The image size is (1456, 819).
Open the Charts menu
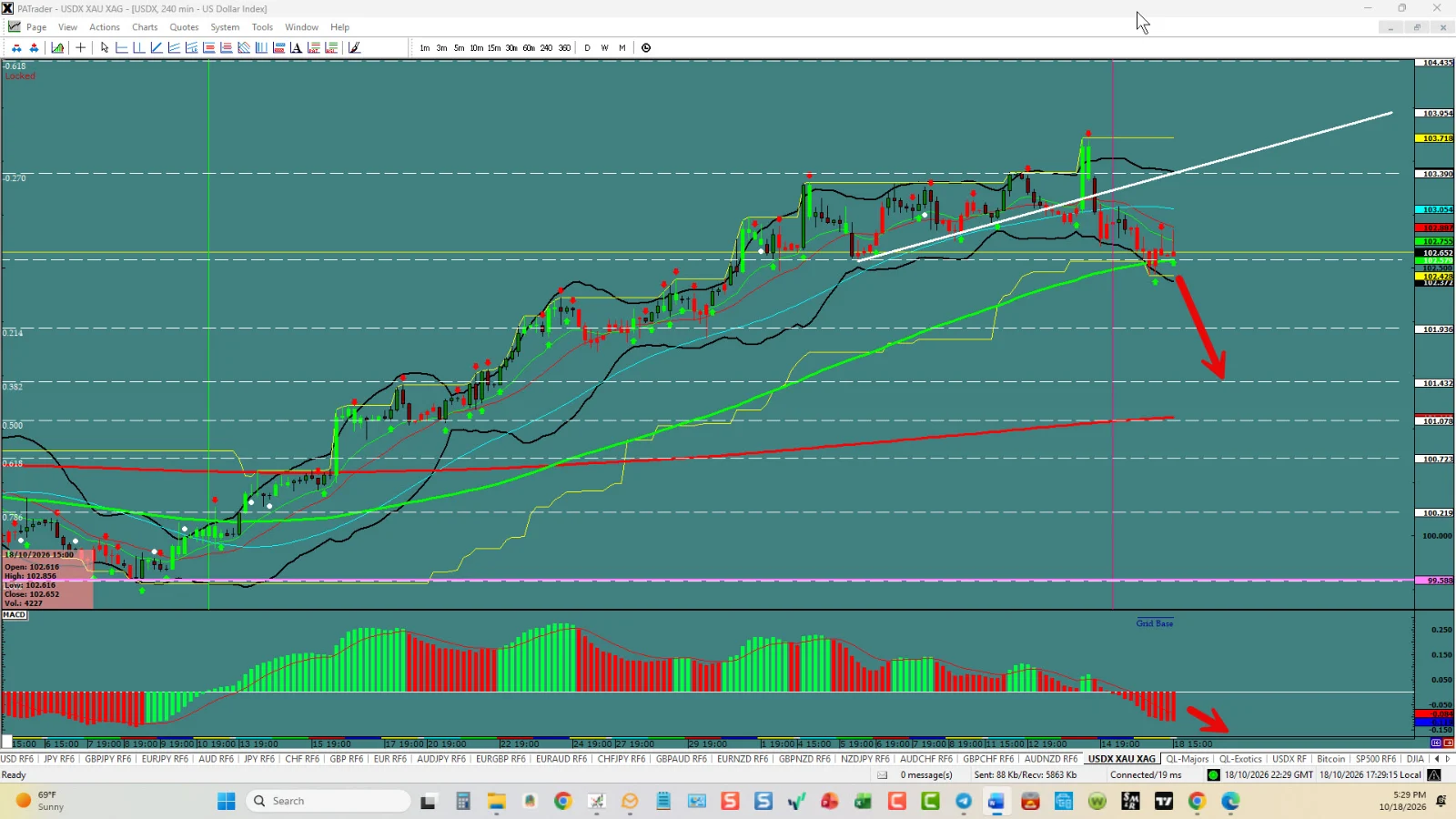pos(145,27)
